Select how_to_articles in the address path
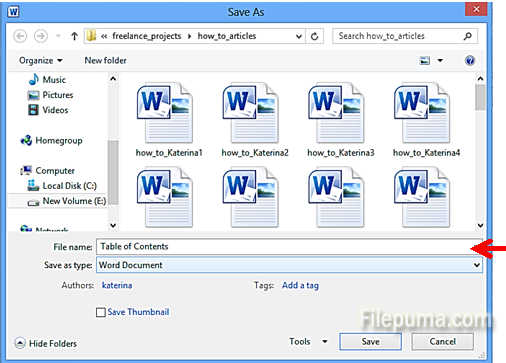This screenshot has height=363, width=506. click(x=227, y=36)
